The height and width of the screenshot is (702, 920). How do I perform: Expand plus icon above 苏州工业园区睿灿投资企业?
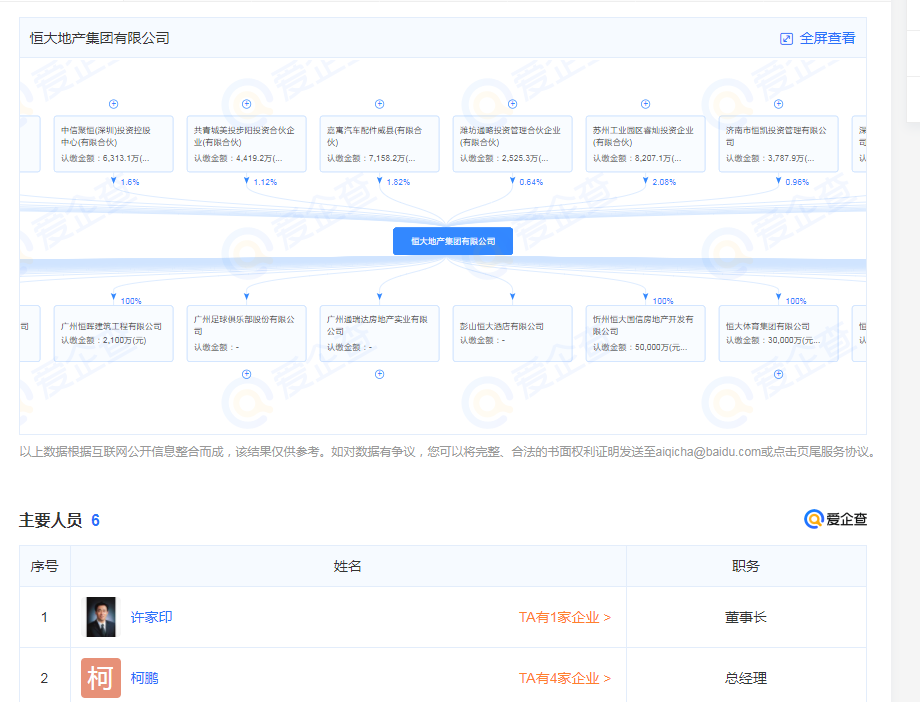(x=645, y=104)
